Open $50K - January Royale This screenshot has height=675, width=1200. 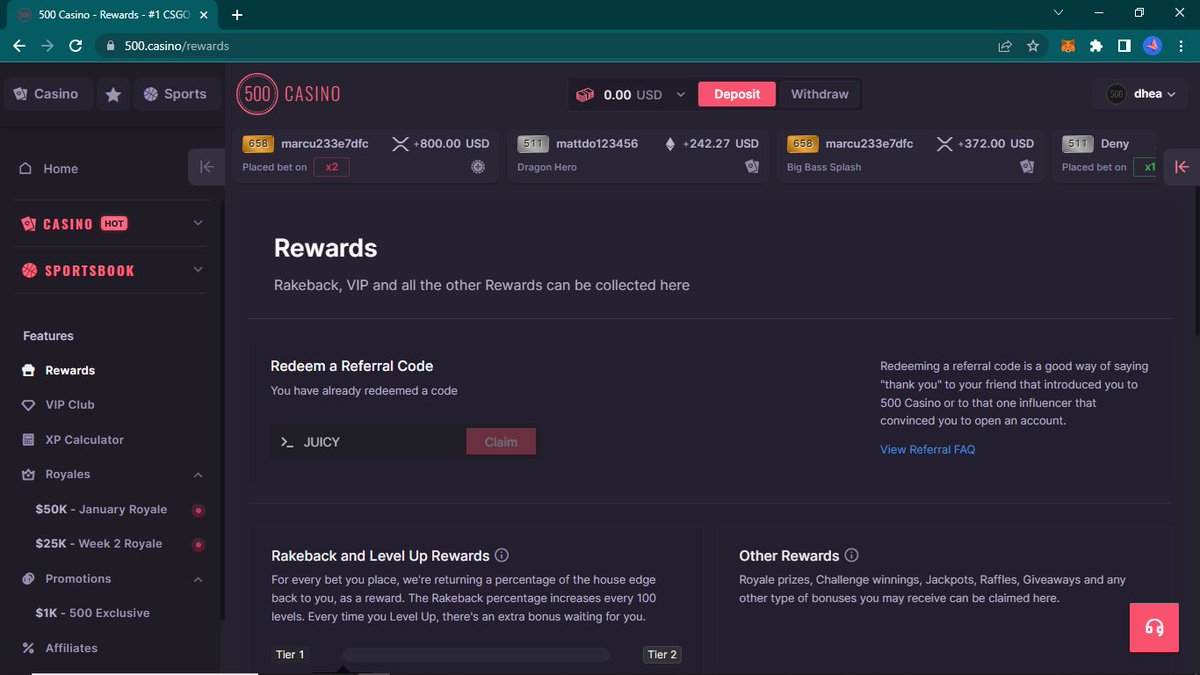pos(101,509)
